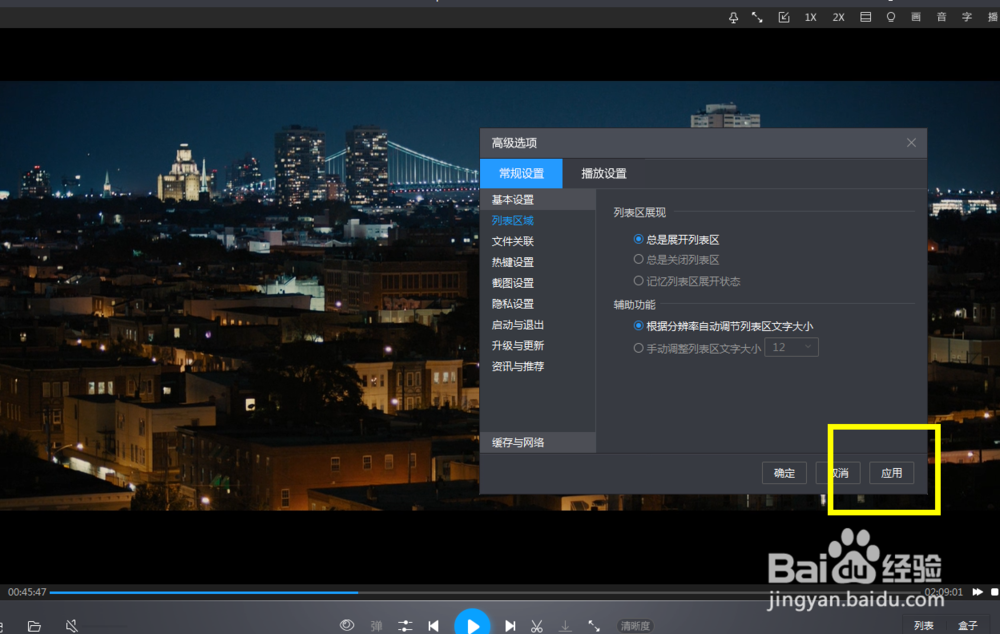Set video size to 1X
1000x634 pixels.
(x=811, y=18)
